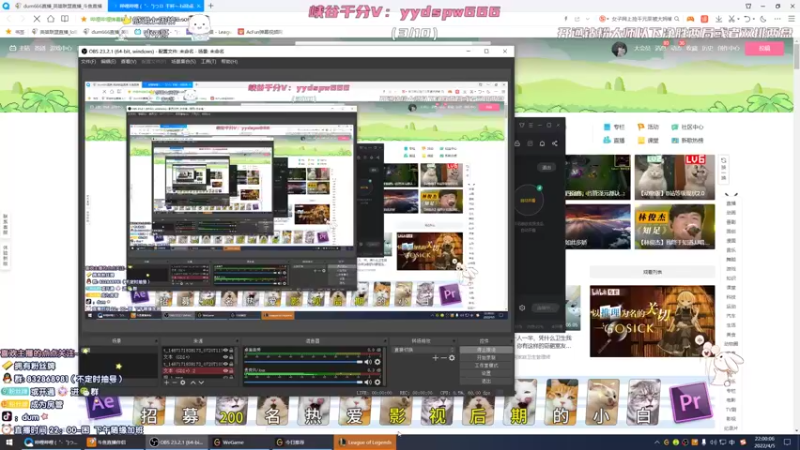The height and width of the screenshot is (450, 800).
Task: Toggle visibility of highlighted 文本 (GDI+) 2 source
Action: (x=226, y=371)
